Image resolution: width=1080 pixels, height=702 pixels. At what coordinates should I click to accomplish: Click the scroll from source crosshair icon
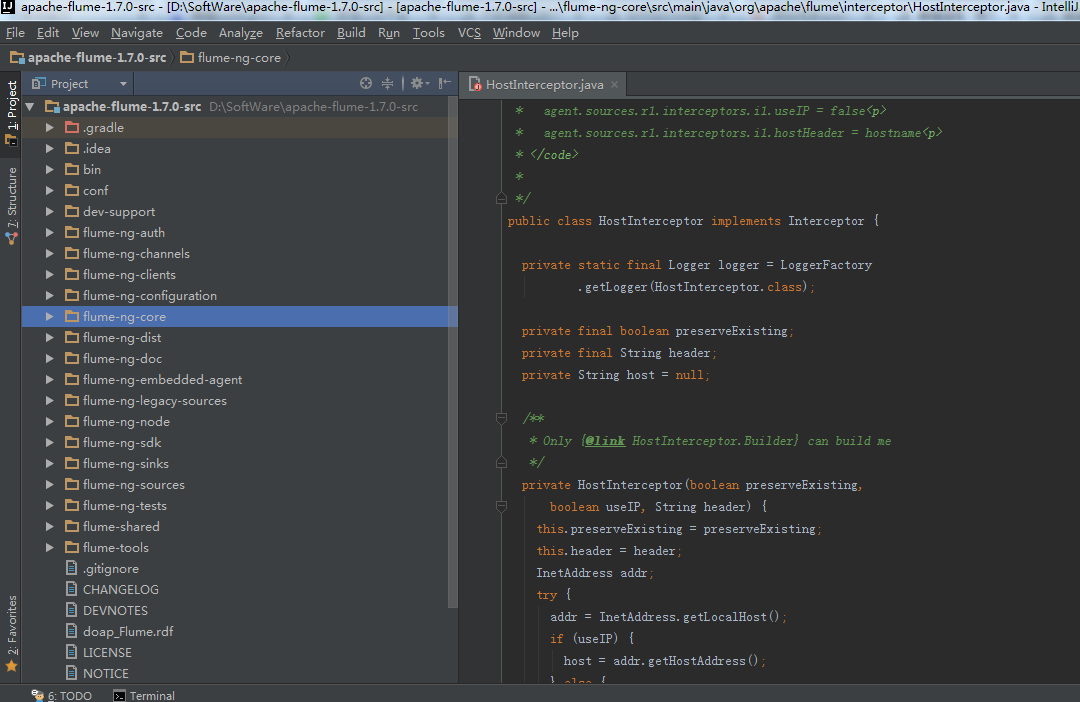(x=366, y=83)
